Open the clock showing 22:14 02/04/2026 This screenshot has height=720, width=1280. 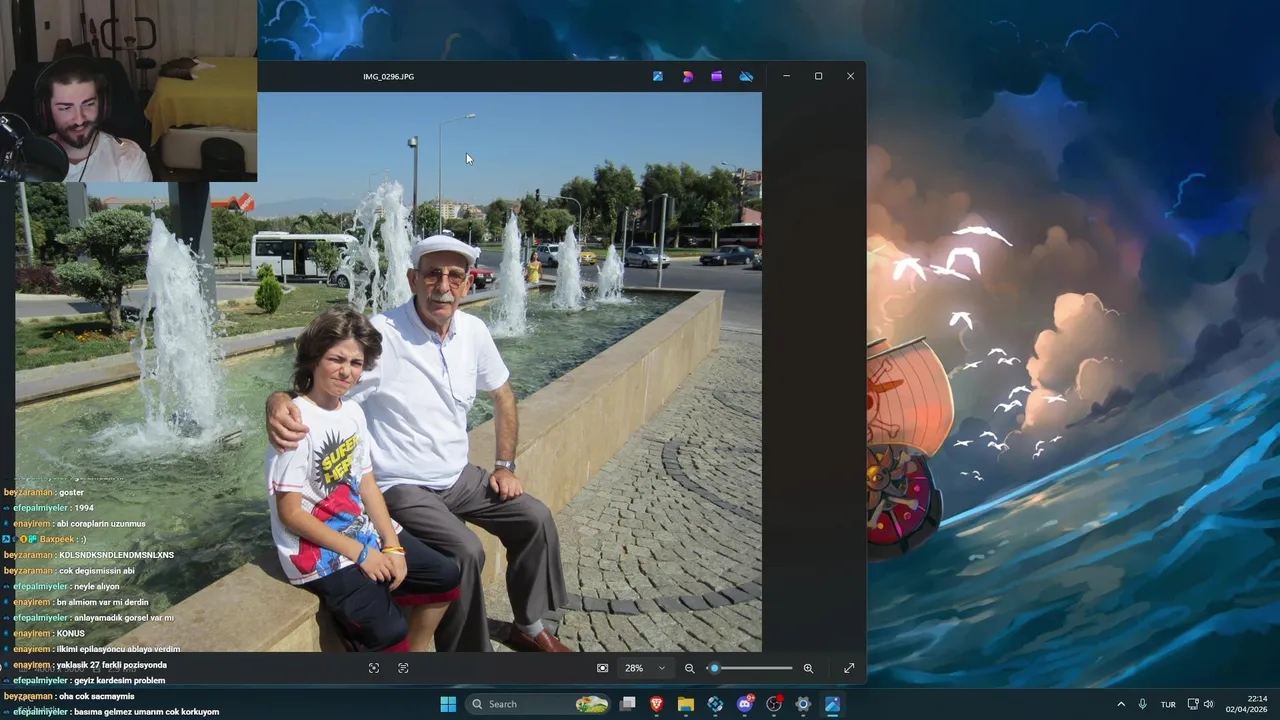click(1247, 704)
